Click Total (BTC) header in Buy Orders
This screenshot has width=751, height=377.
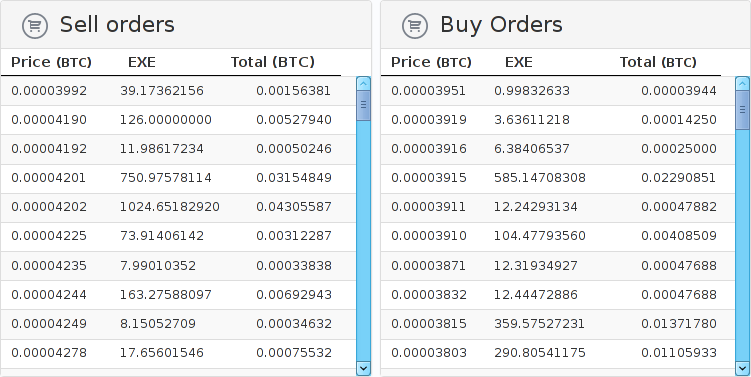[x=658, y=62]
